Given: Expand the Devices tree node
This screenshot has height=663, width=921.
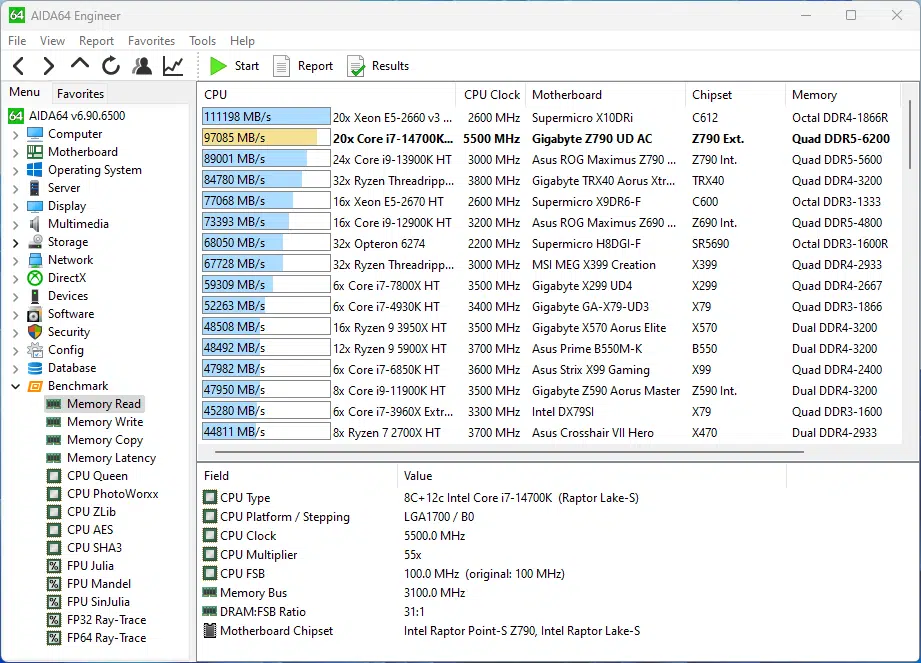Looking at the screenshot, I should coord(16,297).
